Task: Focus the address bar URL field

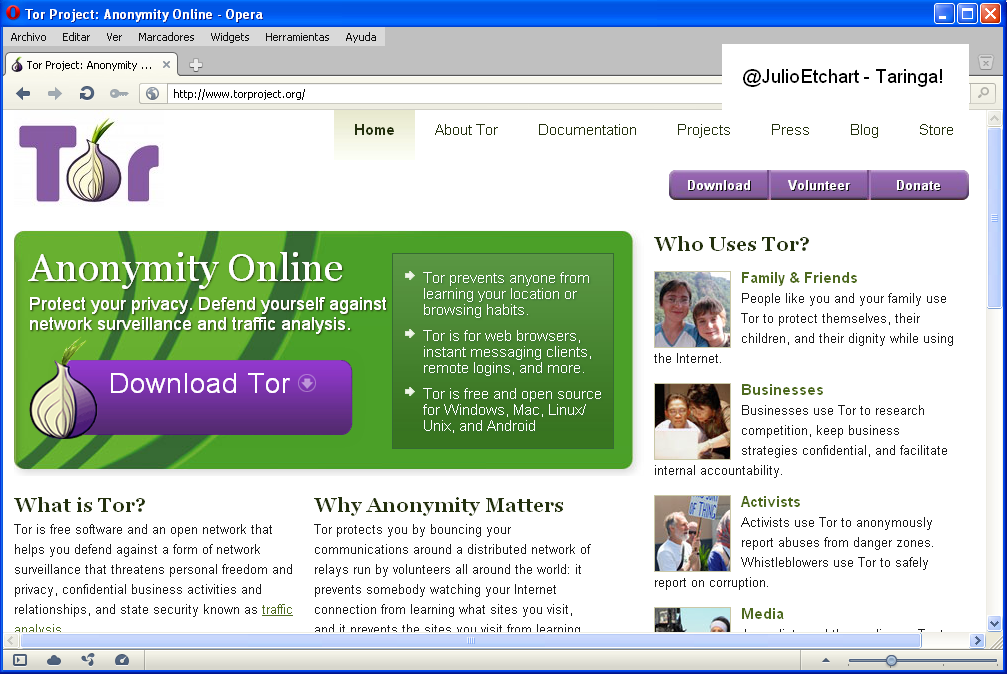Action: point(444,94)
